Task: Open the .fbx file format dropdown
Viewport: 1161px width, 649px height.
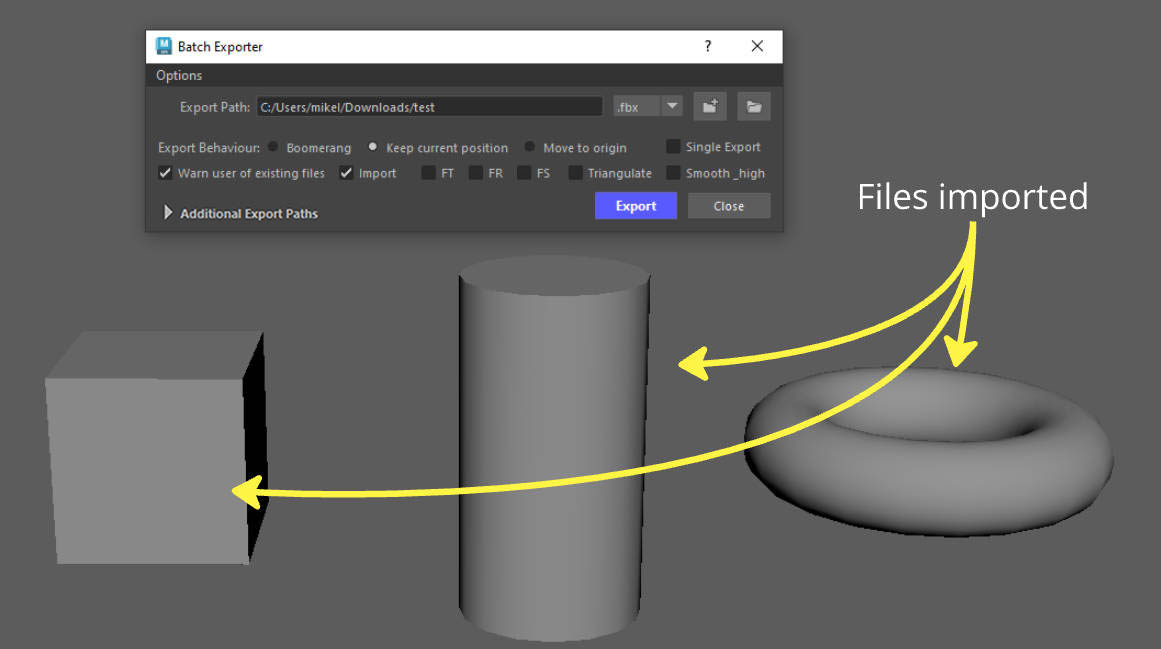Action: pos(648,107)
